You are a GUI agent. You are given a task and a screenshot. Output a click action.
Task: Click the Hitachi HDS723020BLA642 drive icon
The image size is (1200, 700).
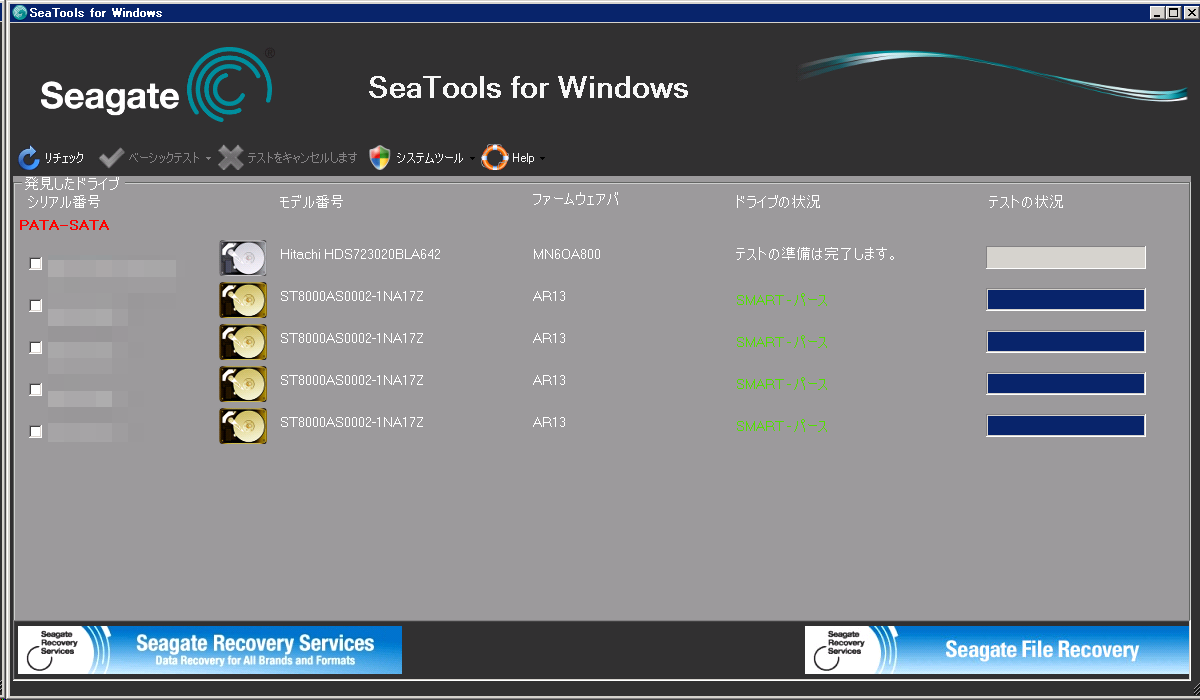point(243,257)
